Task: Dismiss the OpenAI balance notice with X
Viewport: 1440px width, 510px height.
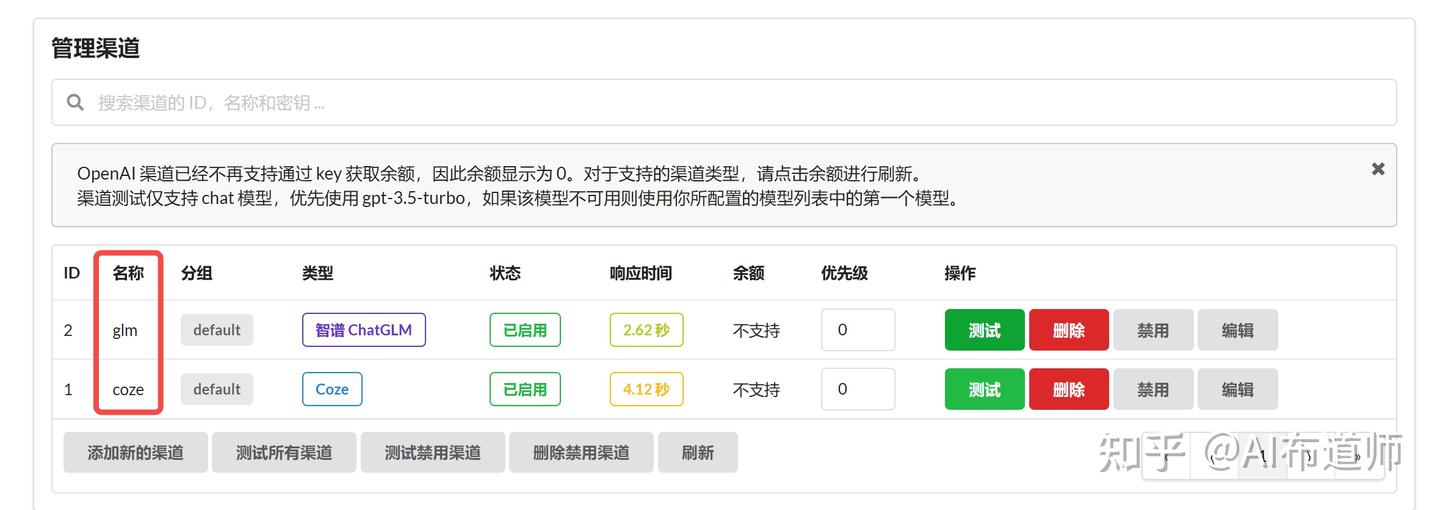Action: point(1377,169)
